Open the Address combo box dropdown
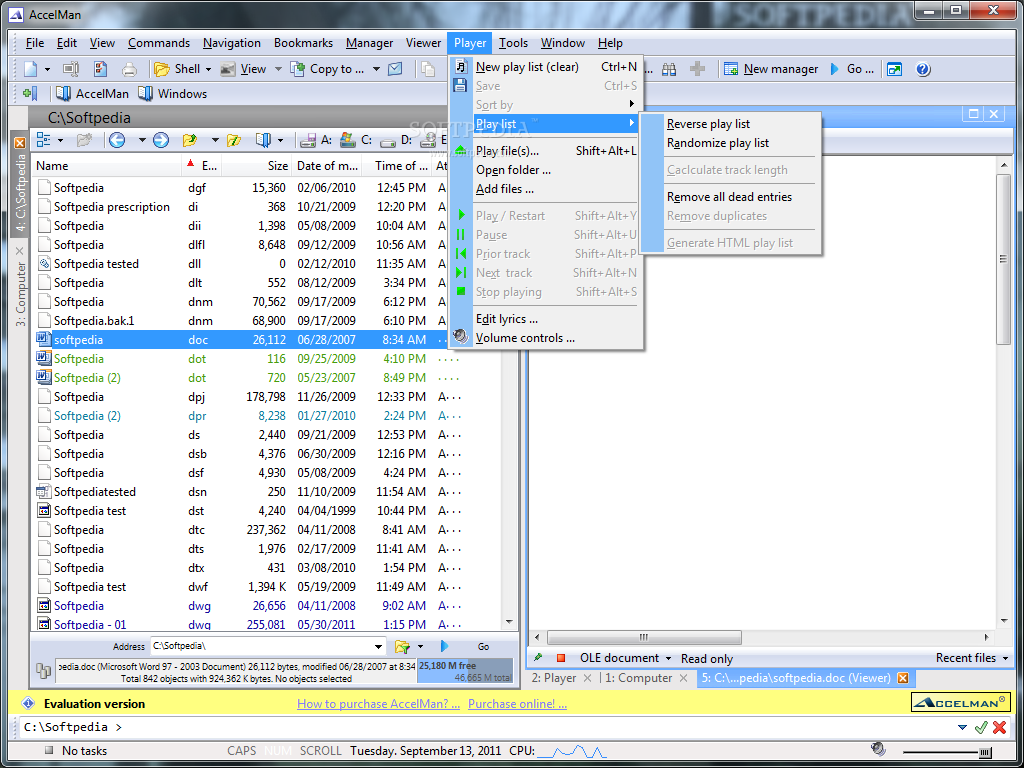 pos(379,647)
